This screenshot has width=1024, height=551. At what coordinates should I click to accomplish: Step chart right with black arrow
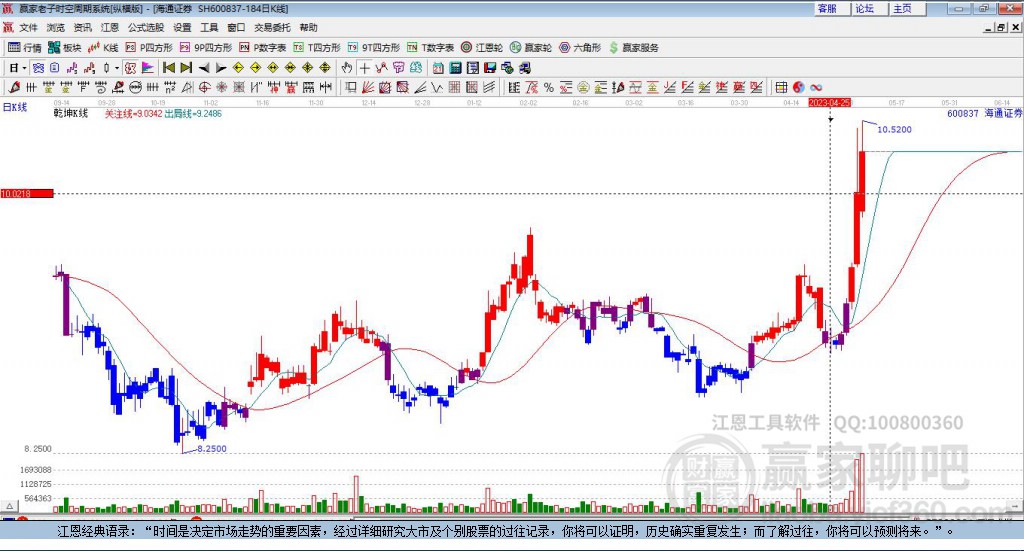point(221,68)
